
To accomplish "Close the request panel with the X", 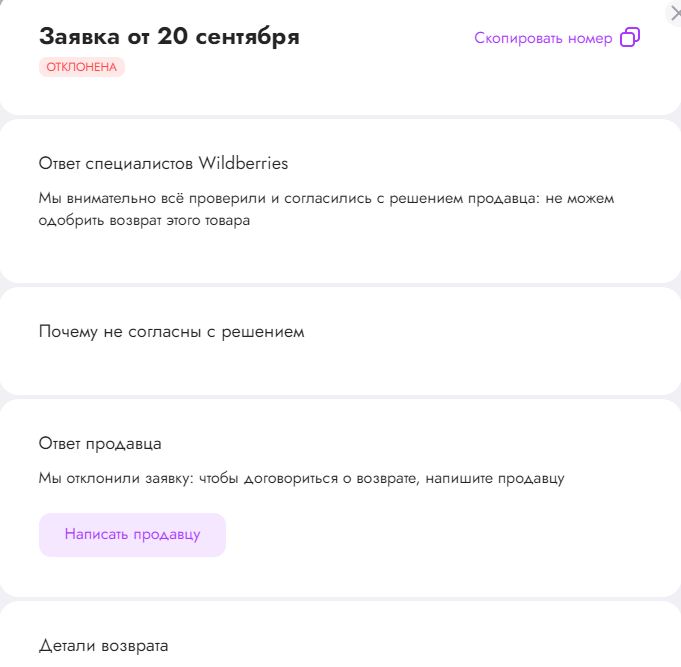I will coord(675,11).
